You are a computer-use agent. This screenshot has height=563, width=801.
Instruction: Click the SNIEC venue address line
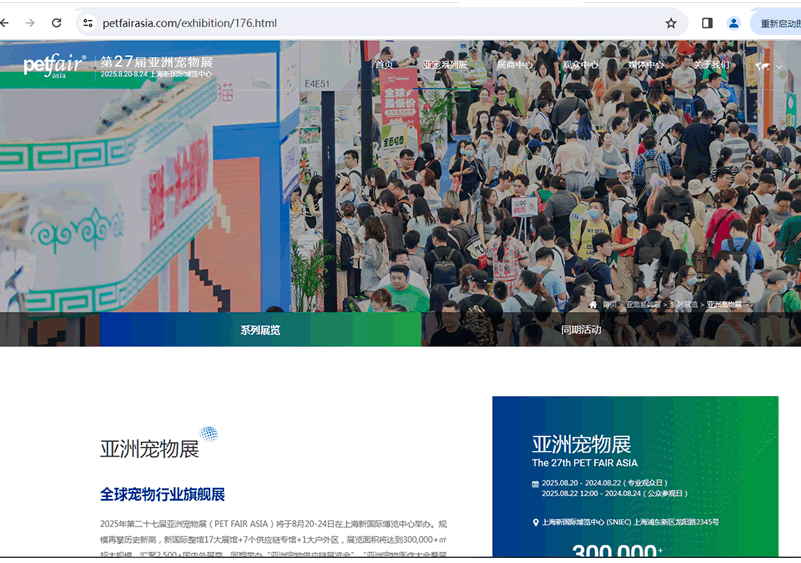click(x=630, y=522)
